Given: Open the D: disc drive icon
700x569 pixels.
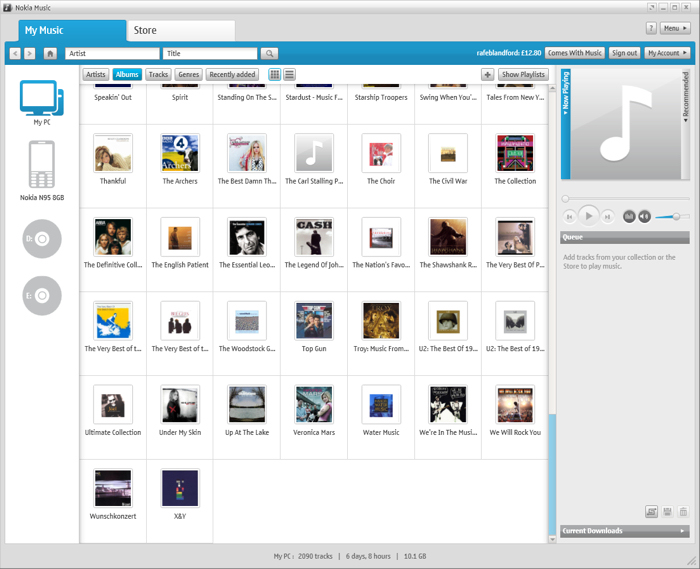Looking at the screenshot, I should coord(42,239).
